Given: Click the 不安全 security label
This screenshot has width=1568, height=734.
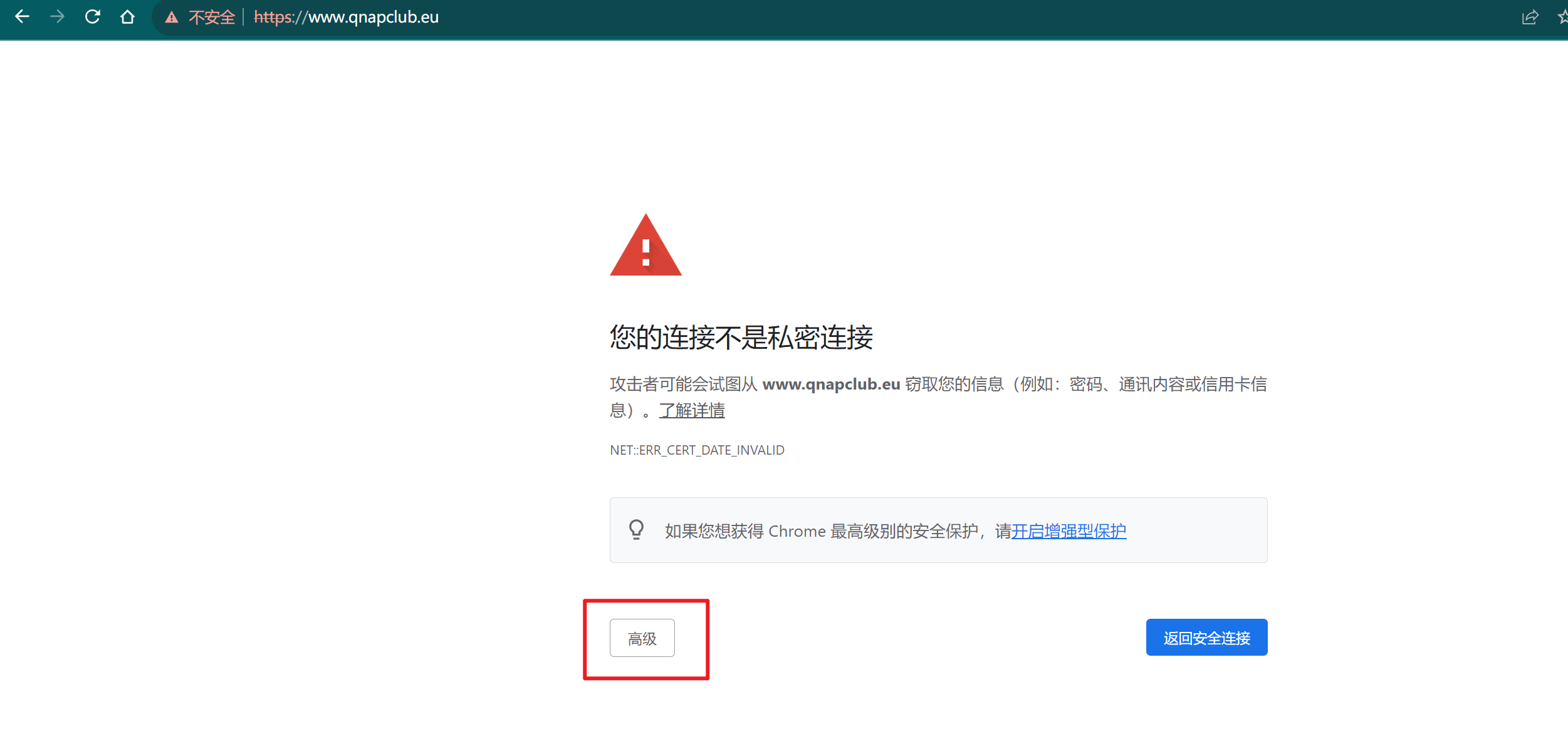Looking at the screenshot, I should click(212, 18).
